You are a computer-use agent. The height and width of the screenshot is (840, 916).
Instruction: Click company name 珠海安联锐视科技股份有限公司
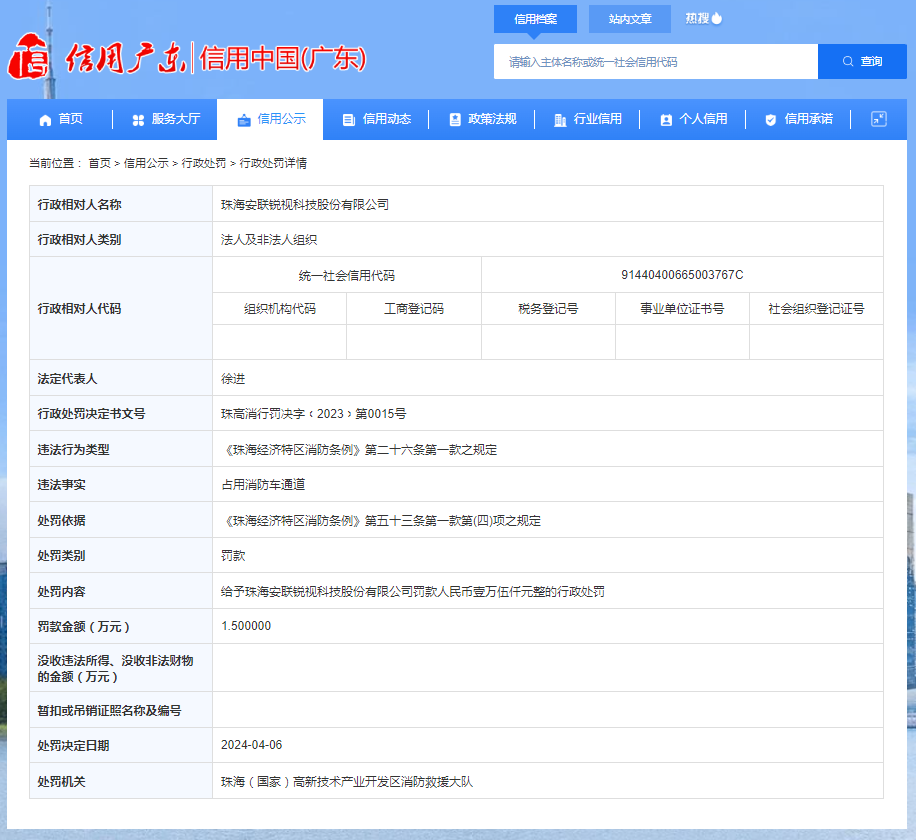pyautogui.click(x=304, y=204)
